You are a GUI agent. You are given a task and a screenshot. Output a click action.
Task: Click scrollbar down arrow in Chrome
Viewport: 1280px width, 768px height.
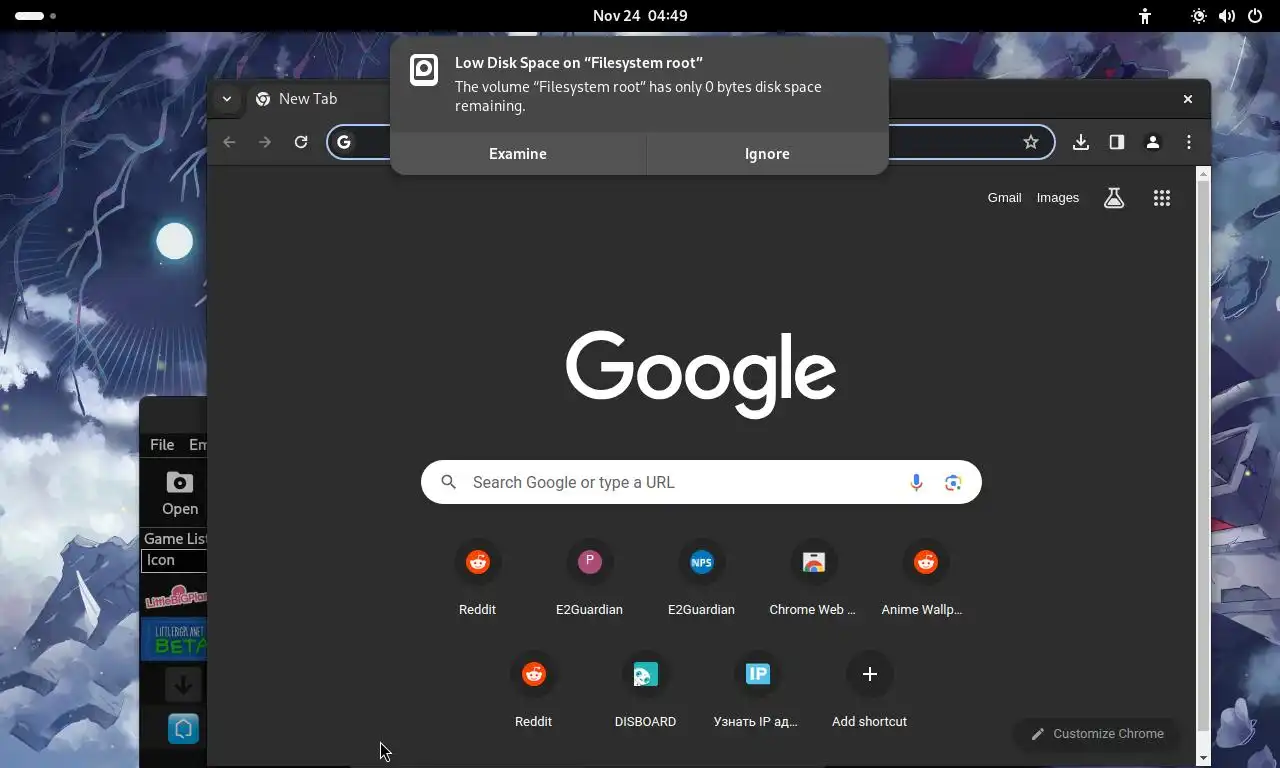pyautogui.click(x=1203, y=759)
